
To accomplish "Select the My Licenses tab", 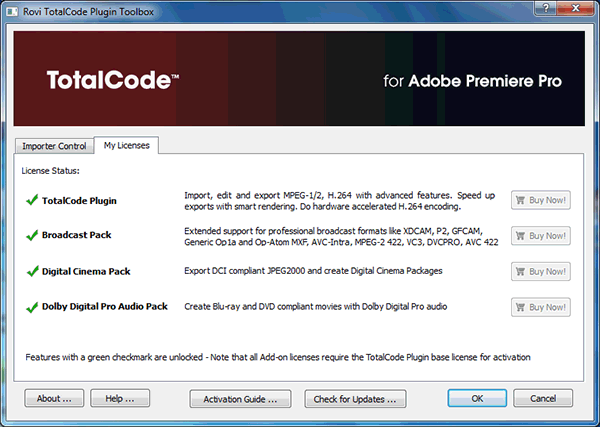I will 126,145.
